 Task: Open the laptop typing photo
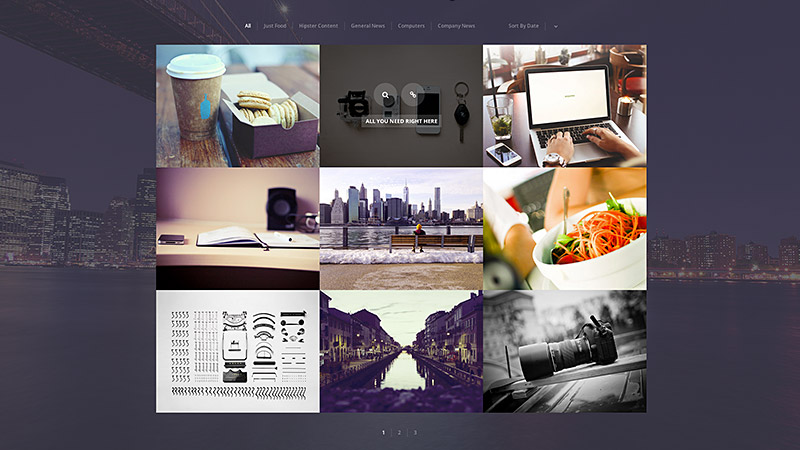[x=564, y=106]
